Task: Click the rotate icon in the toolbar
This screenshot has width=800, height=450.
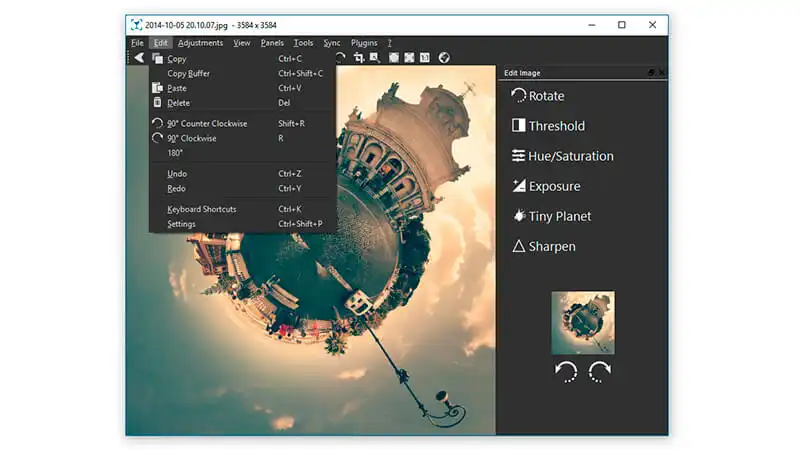Action: pos(341,57)
